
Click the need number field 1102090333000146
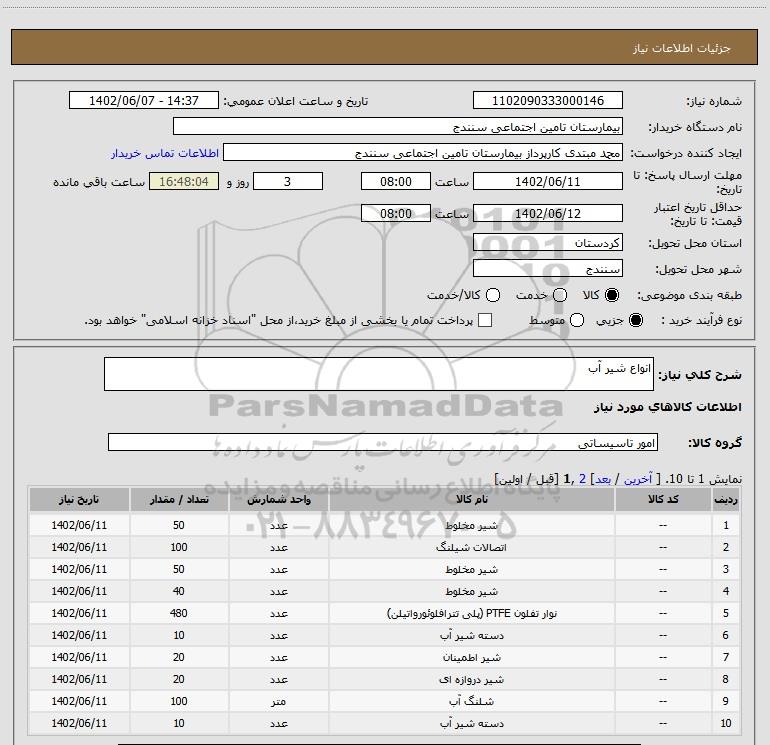548,101
